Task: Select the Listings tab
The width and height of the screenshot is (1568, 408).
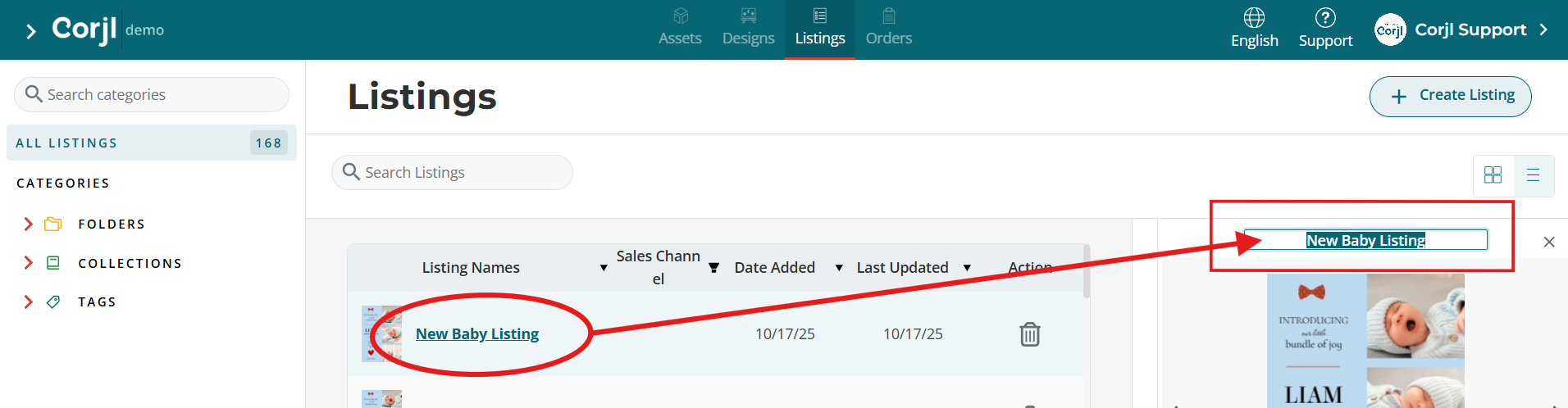Action: [x=820, y=28]
